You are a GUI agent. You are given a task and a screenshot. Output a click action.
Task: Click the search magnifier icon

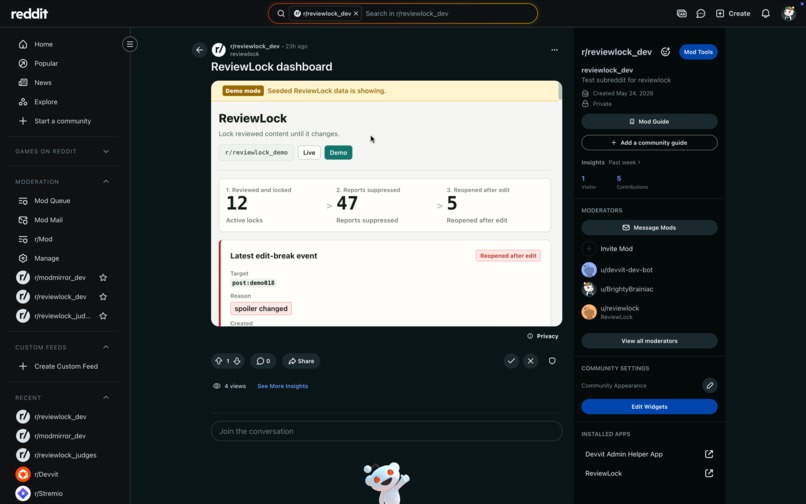pos(281,13)
